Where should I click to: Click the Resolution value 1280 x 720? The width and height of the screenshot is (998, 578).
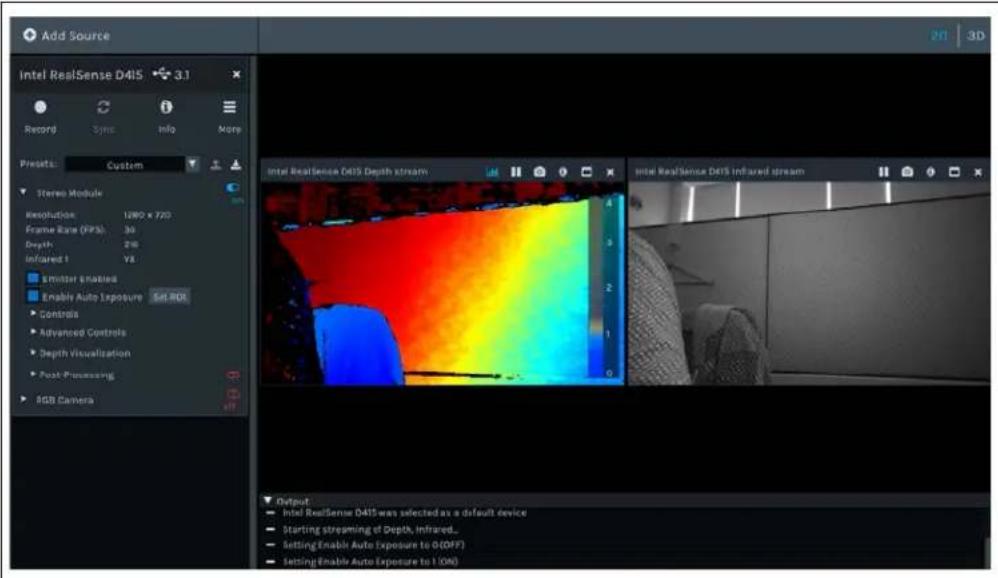point(147,215)
